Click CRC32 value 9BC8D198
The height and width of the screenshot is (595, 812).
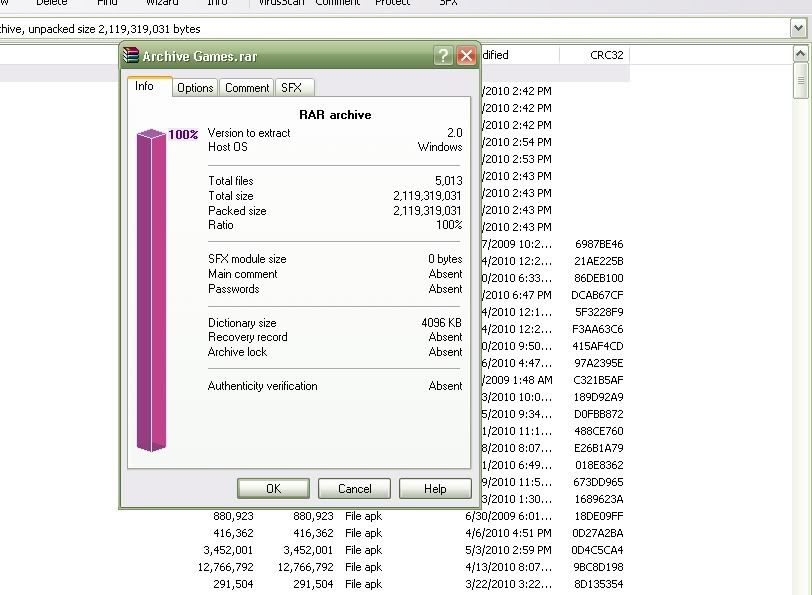598,567
